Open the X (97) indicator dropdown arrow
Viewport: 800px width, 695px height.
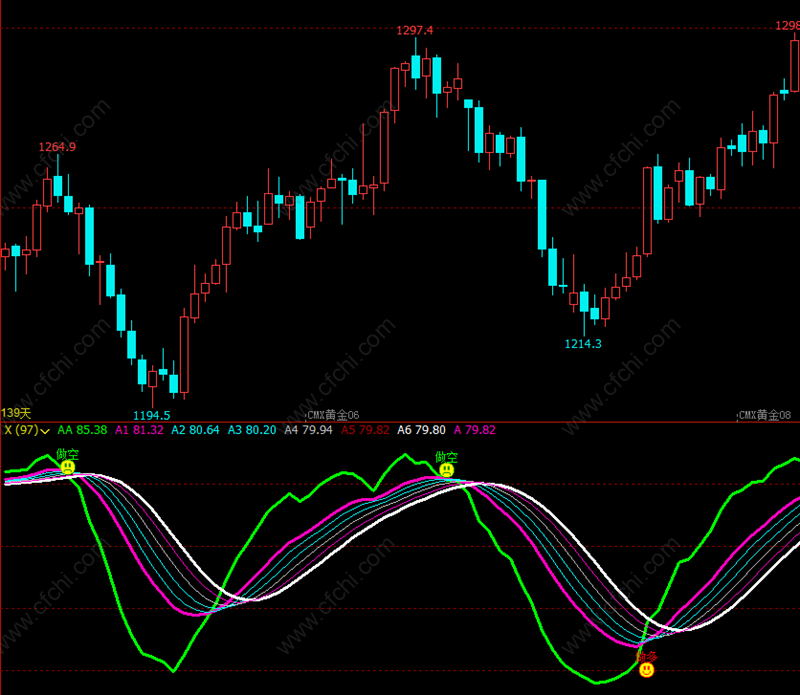45,431
